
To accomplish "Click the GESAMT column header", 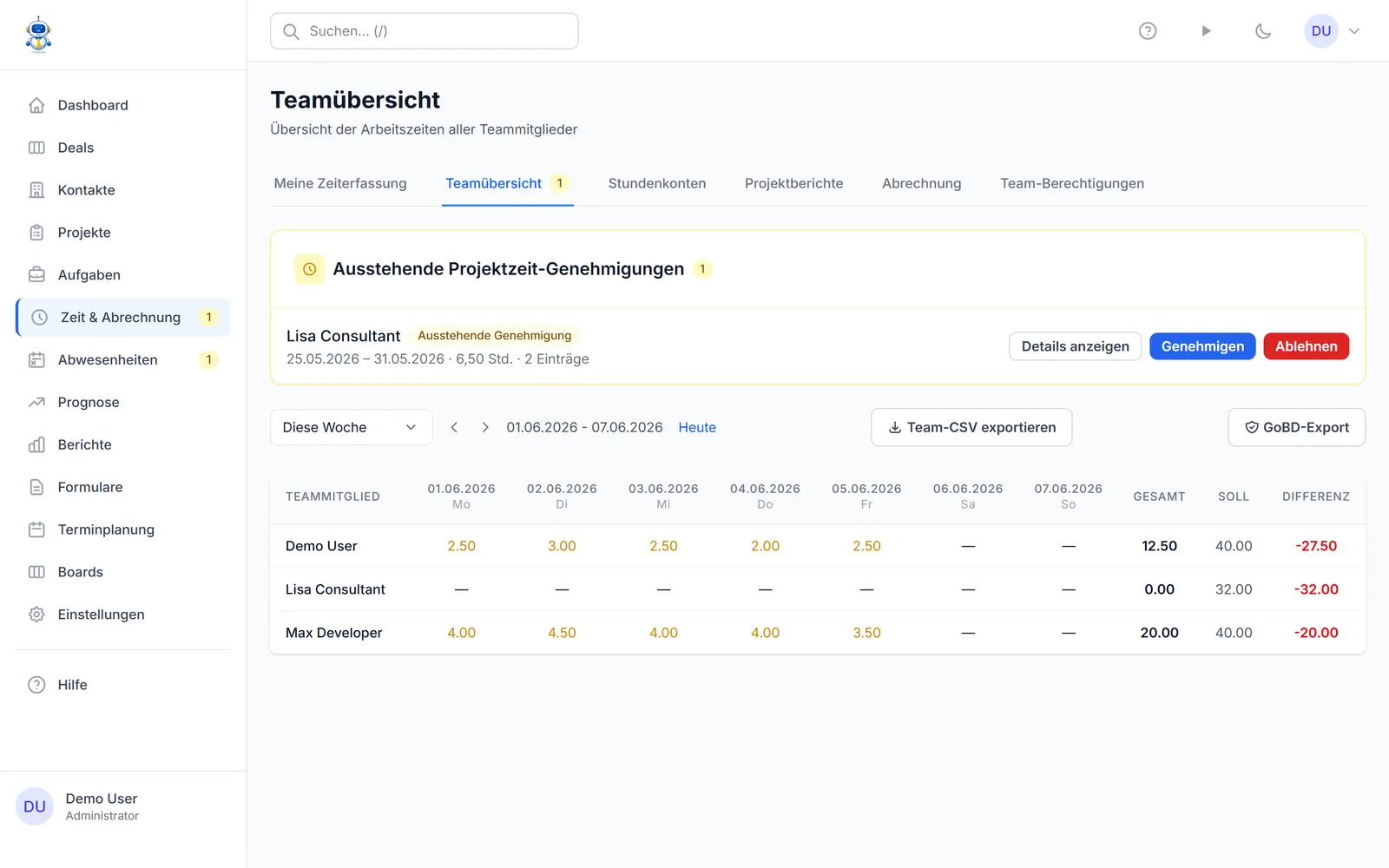I will pos(1159,496).
